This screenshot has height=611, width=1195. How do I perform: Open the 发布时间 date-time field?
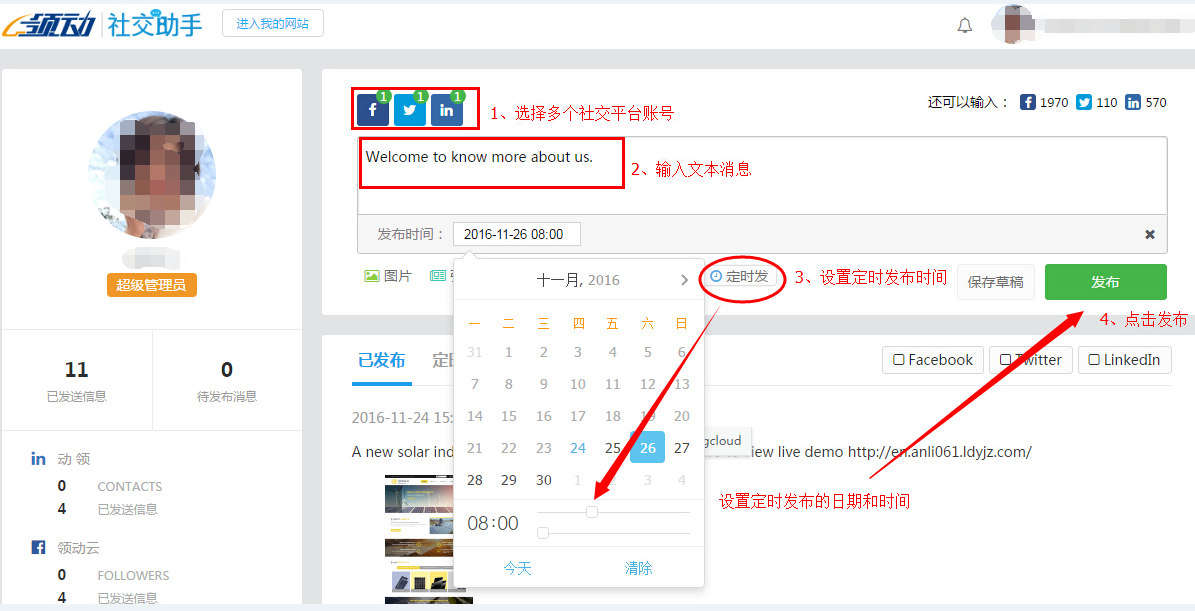point(516,234)
